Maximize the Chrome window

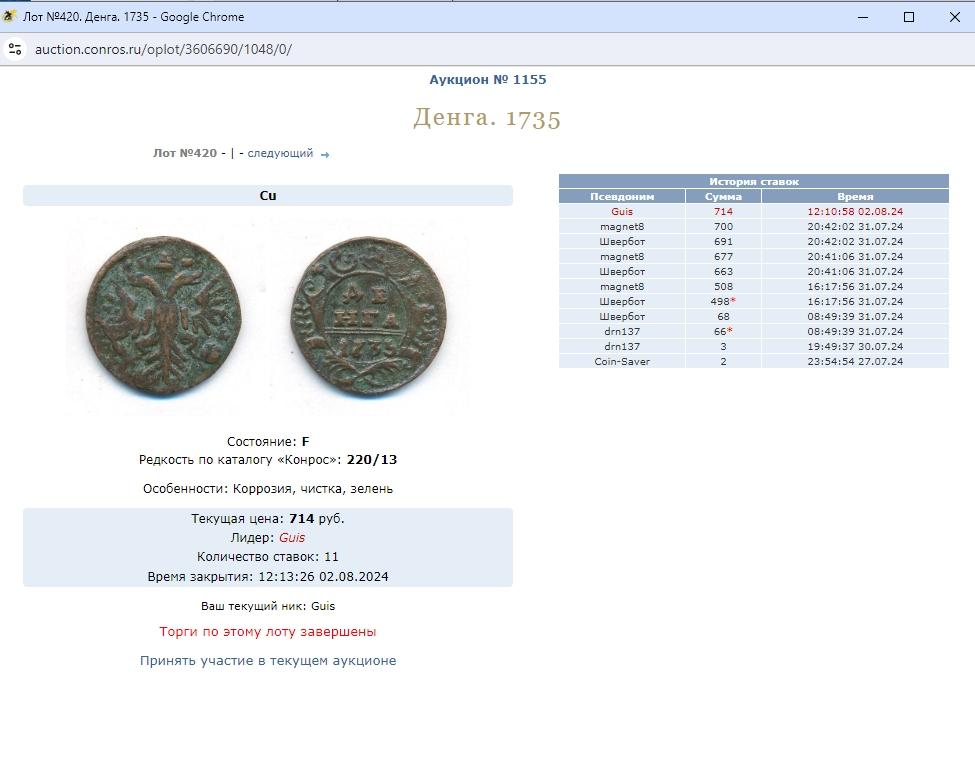(x=908, y=17)
